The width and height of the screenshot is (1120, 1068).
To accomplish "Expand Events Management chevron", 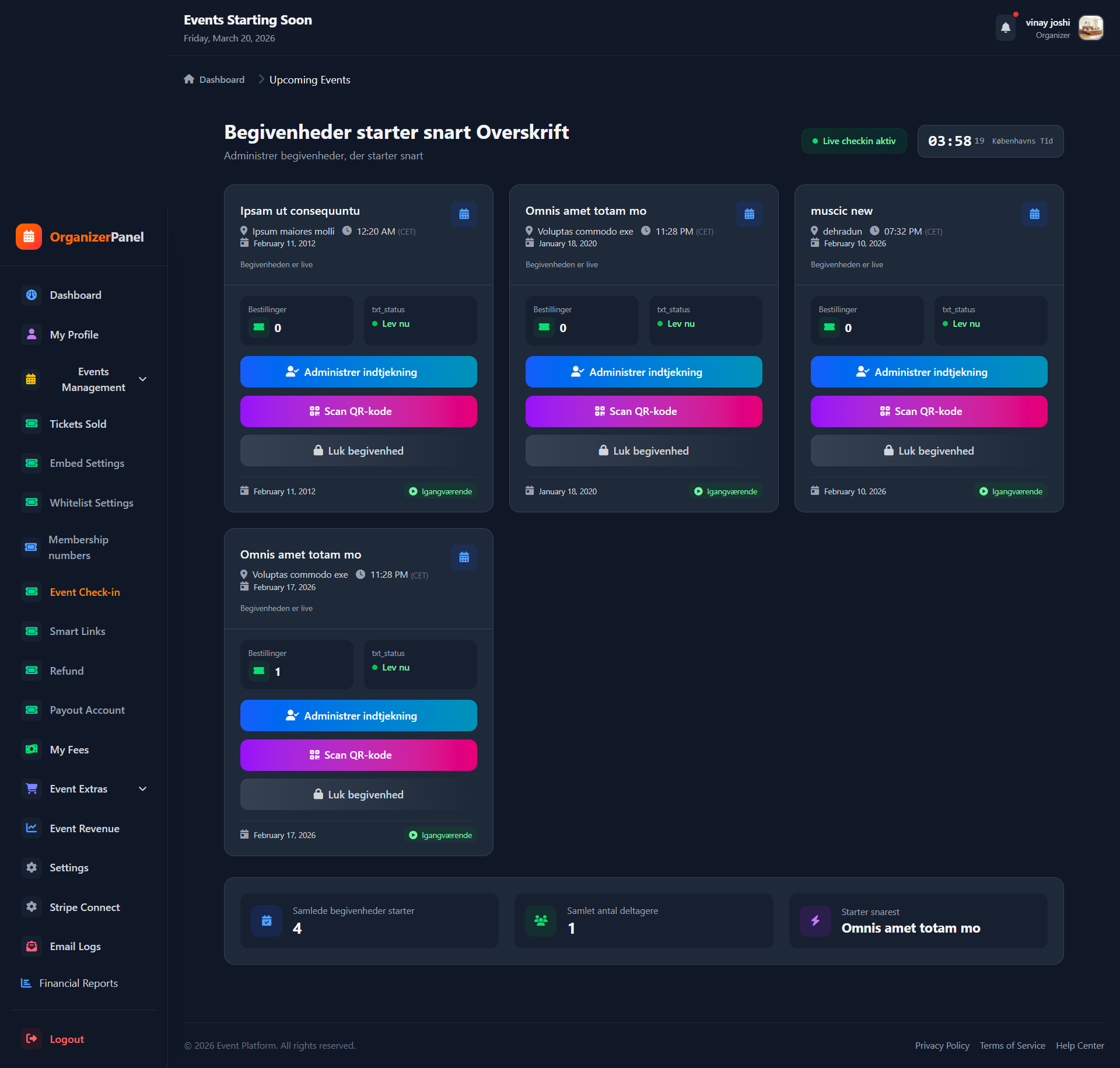I will click(x=143, y=379).
